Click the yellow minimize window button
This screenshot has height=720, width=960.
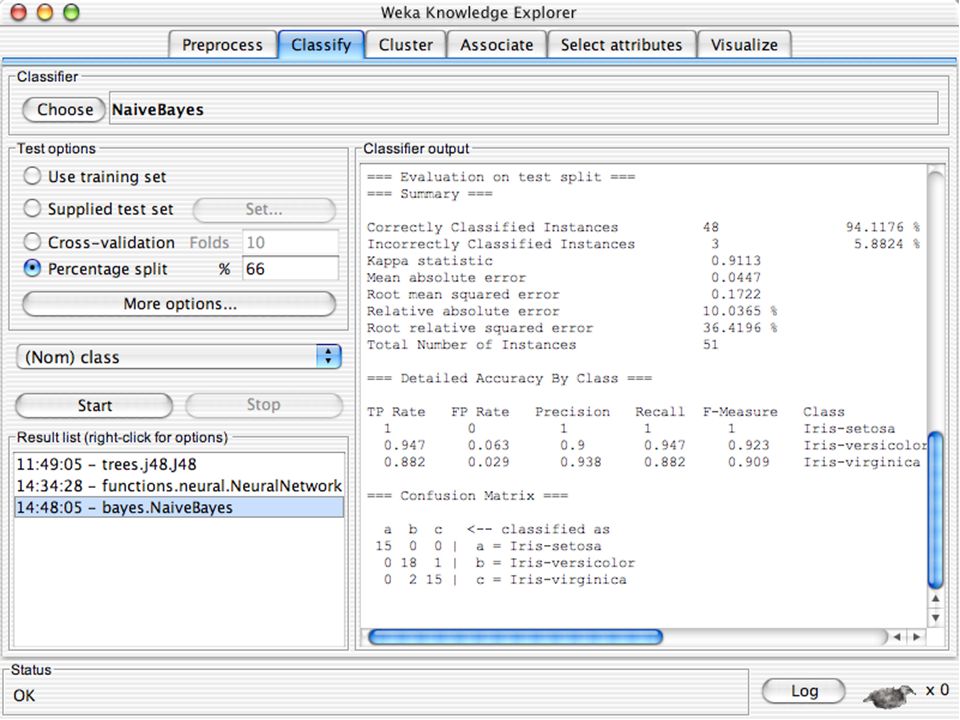[x=45, y=12]
